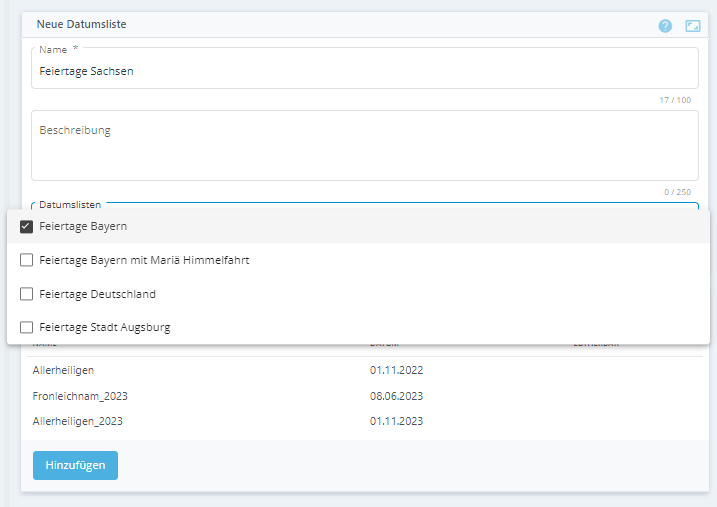Uncheck the Feiertage Bayern checkbox
Viewport: 717px width, 507px height.
click(x=27, y=226)
